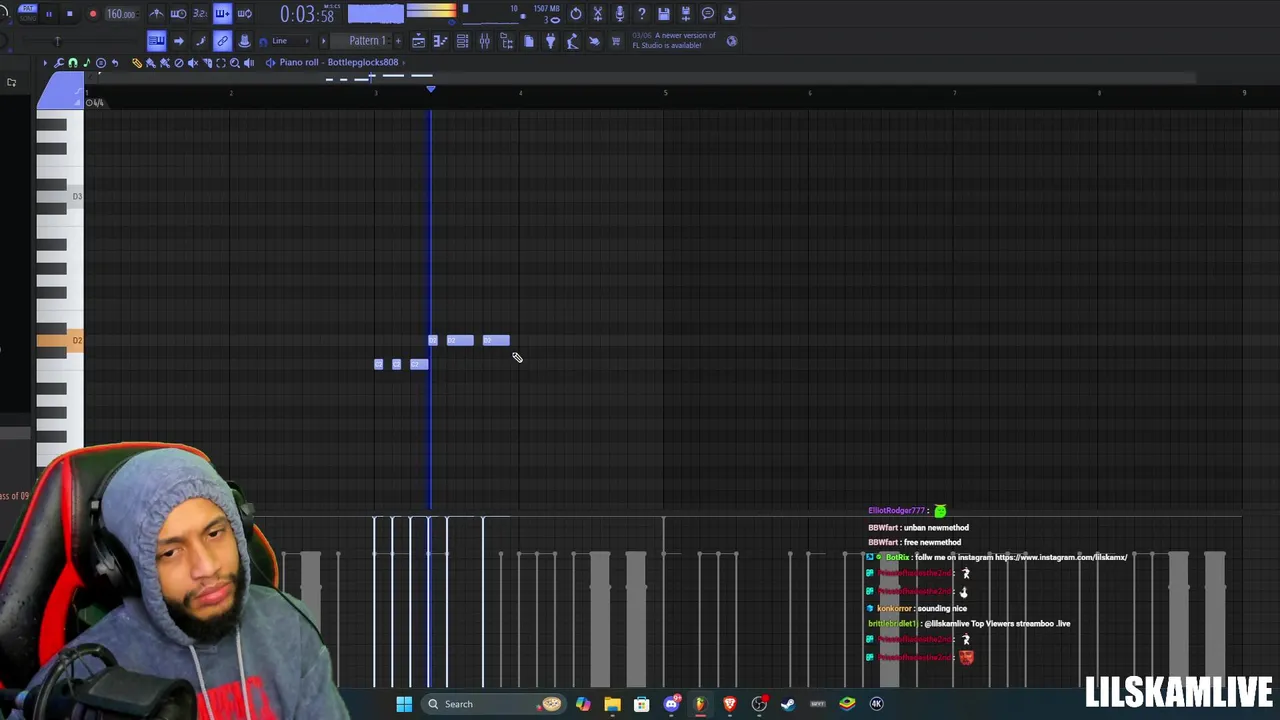Toggle loop recording button
The image size is (1280, 720).
click(244, 13)
